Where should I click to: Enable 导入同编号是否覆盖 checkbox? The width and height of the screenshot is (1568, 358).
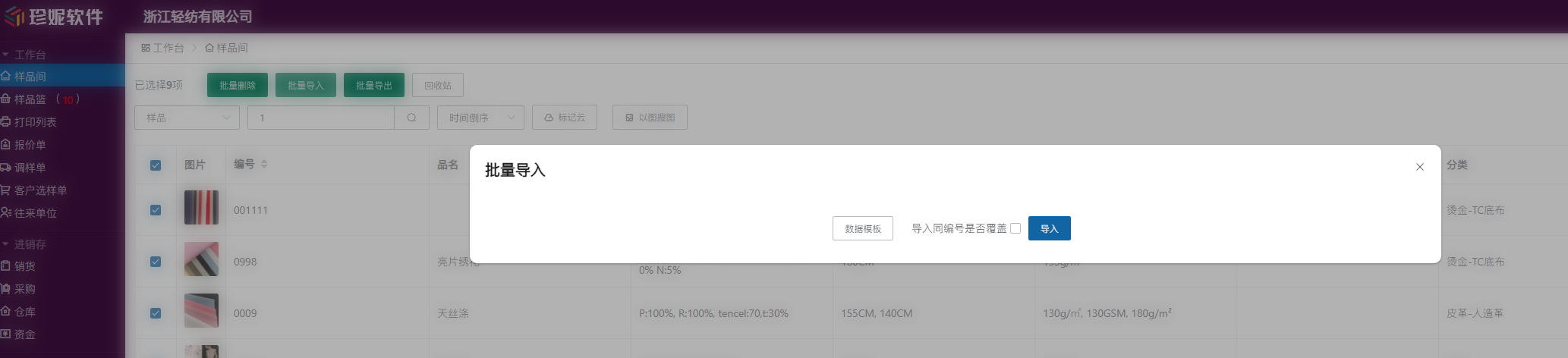(x=1015, y=228)
